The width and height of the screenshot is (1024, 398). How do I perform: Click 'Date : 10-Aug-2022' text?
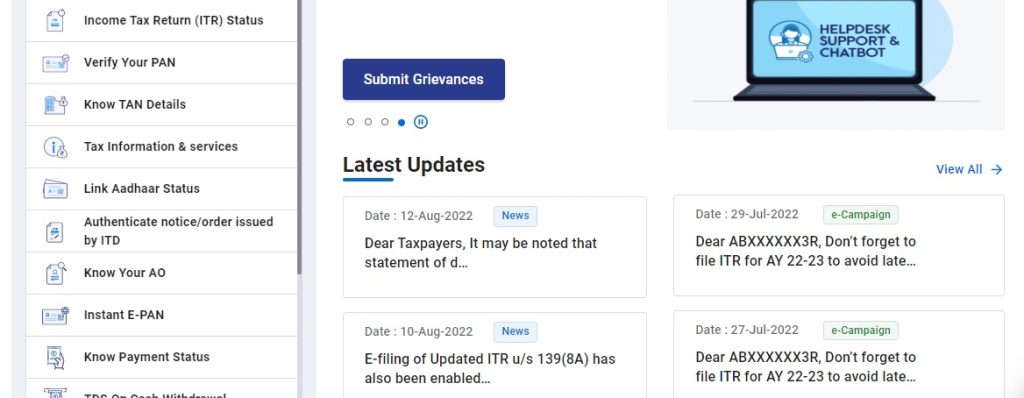click(419, 332)
